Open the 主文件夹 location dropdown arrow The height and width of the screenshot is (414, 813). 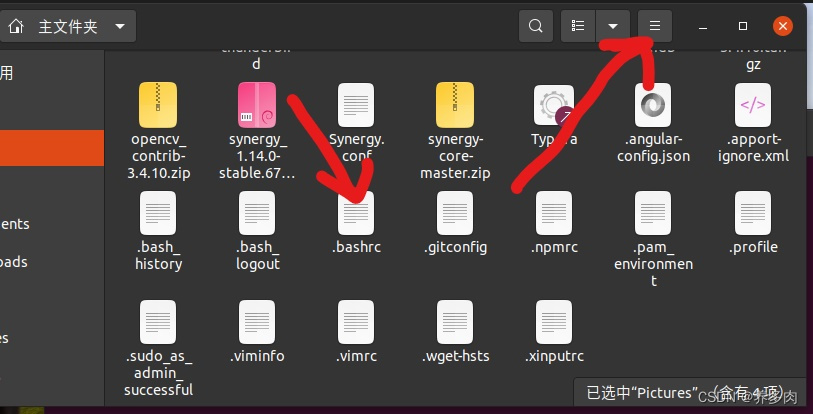(120, 26)
